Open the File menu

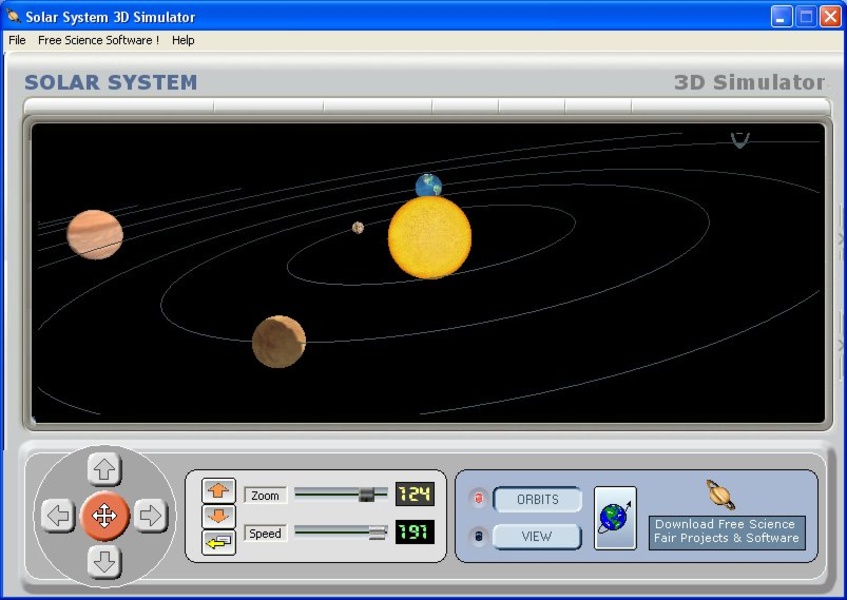point(17,40)
